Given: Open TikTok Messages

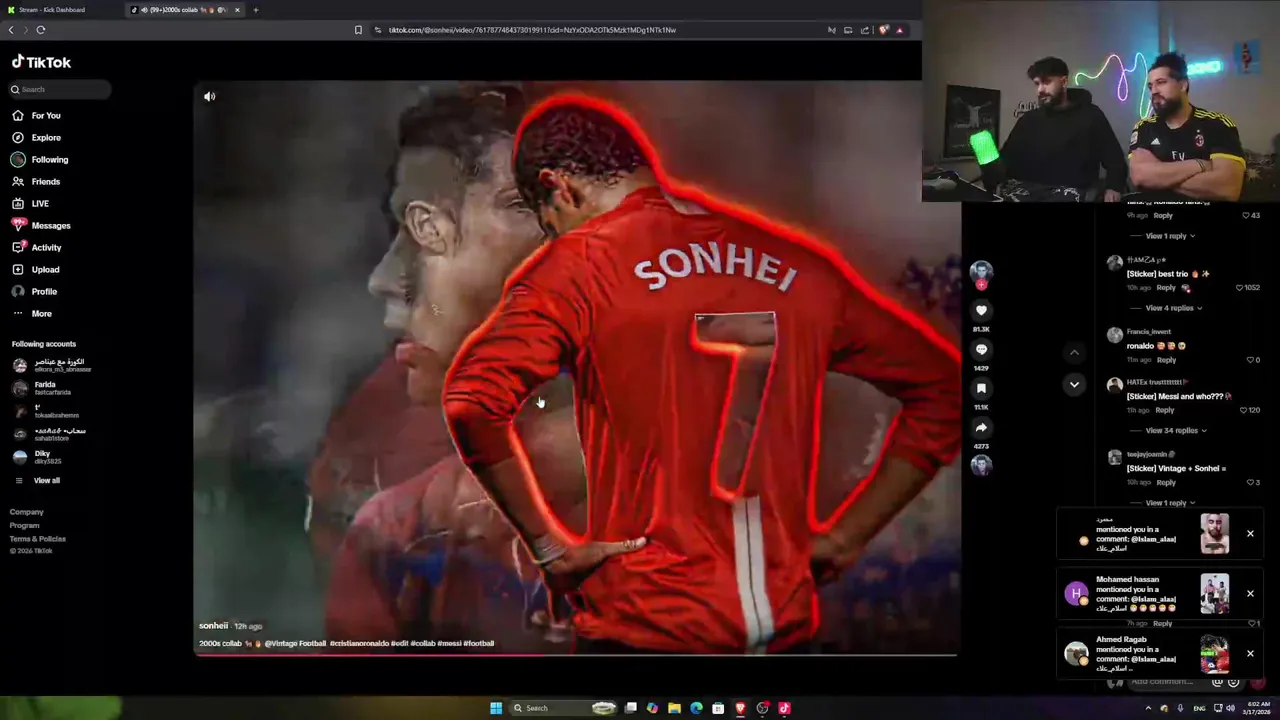Looking at the screenshot, I should click(x=41, y=226).
